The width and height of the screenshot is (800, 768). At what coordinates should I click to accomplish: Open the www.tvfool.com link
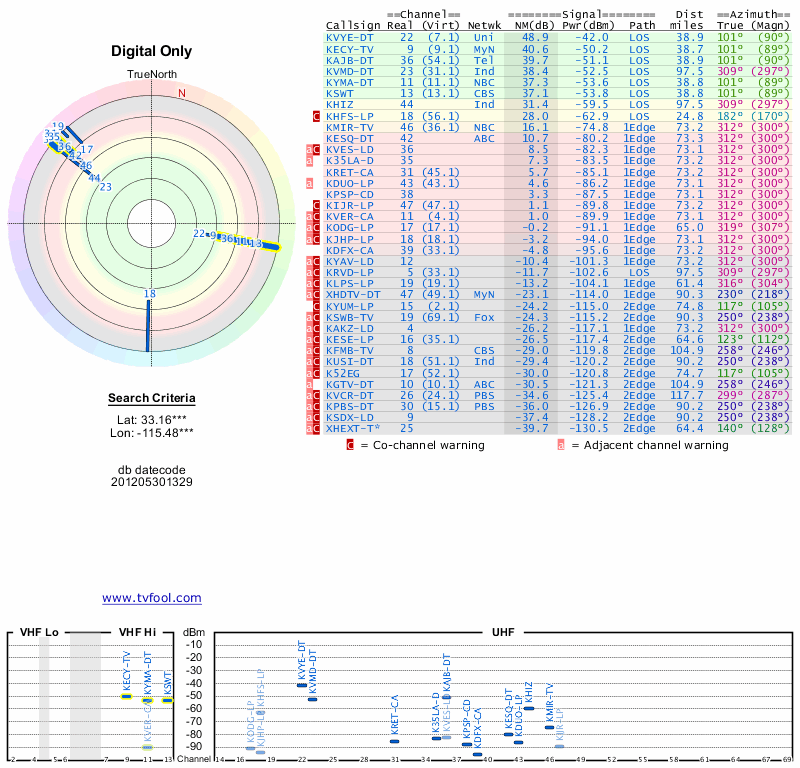(152, 598)
